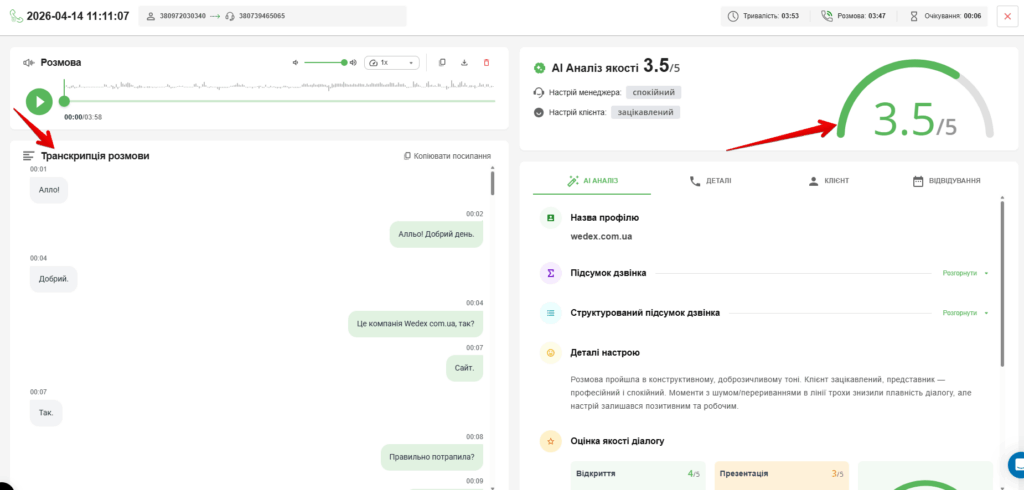Open the 1x playback speed dropdown
The height and width of the screenshot is (490, 1024).
[392, 63]
